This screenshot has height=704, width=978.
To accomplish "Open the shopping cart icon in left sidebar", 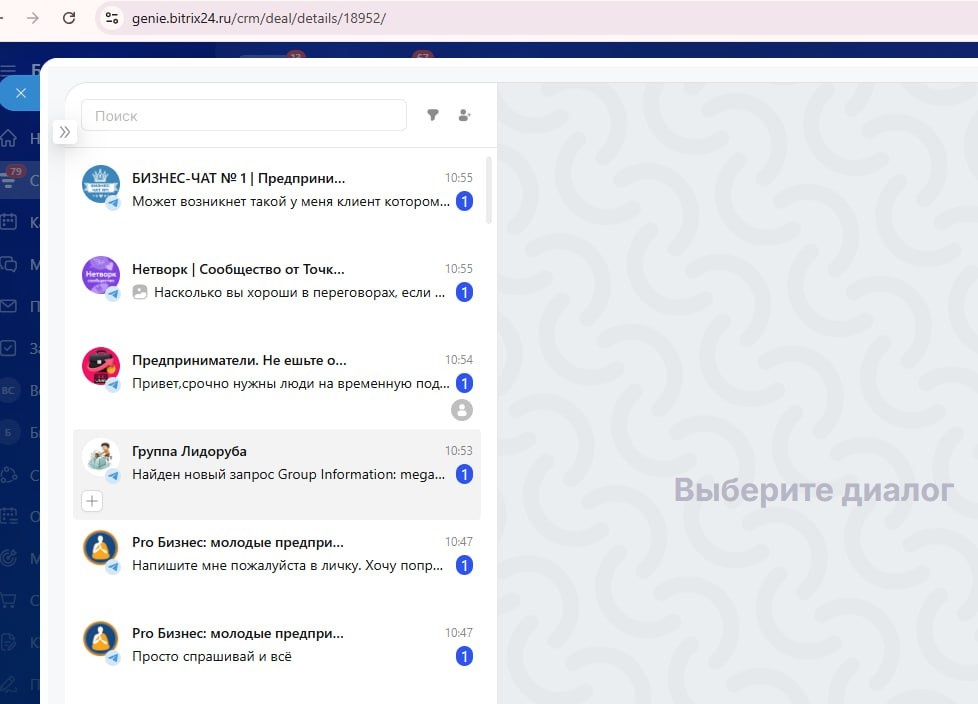I will 8,600.
